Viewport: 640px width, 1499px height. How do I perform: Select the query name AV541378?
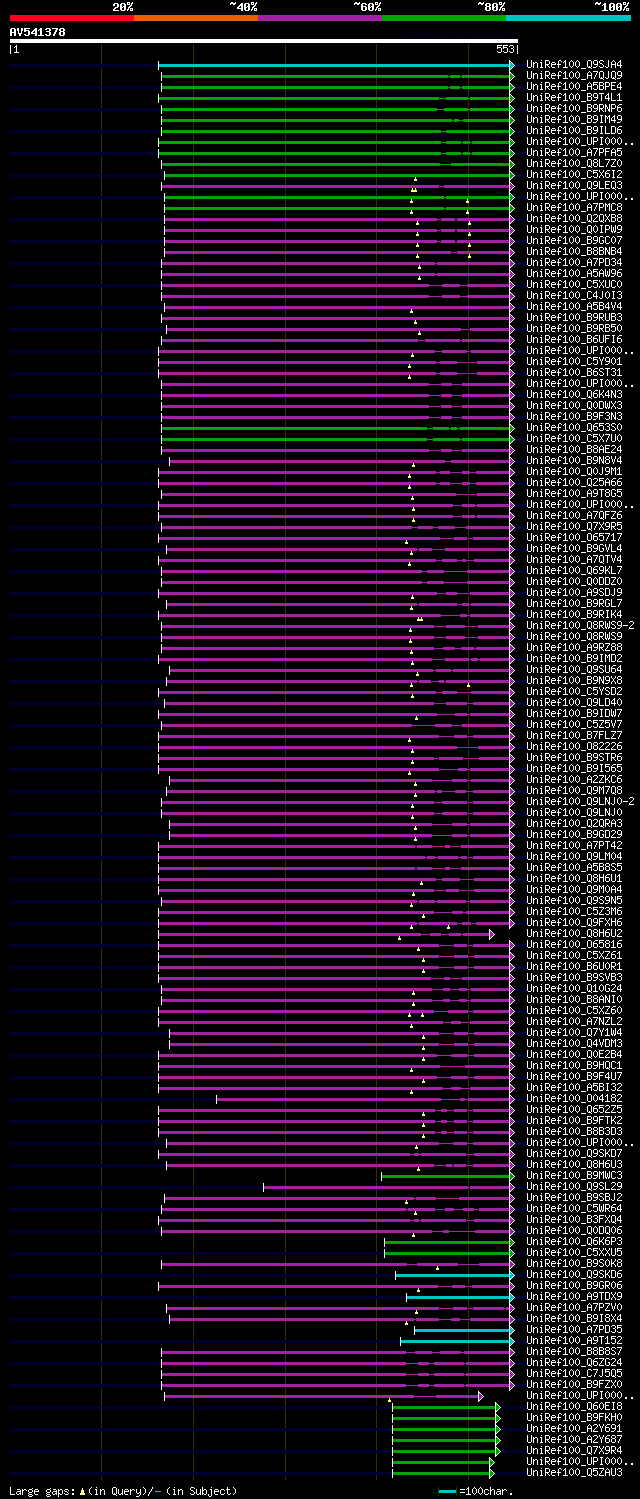point(38,32)
